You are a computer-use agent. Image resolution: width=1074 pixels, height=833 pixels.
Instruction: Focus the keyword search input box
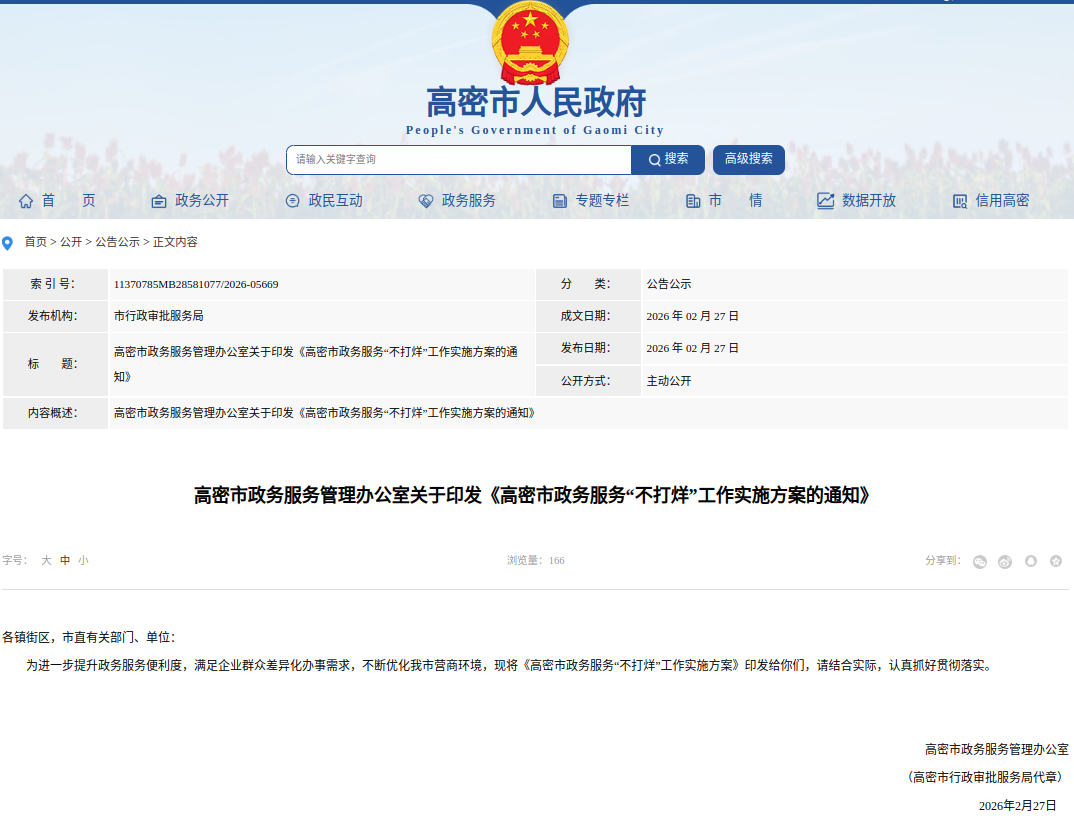point(458,160)
